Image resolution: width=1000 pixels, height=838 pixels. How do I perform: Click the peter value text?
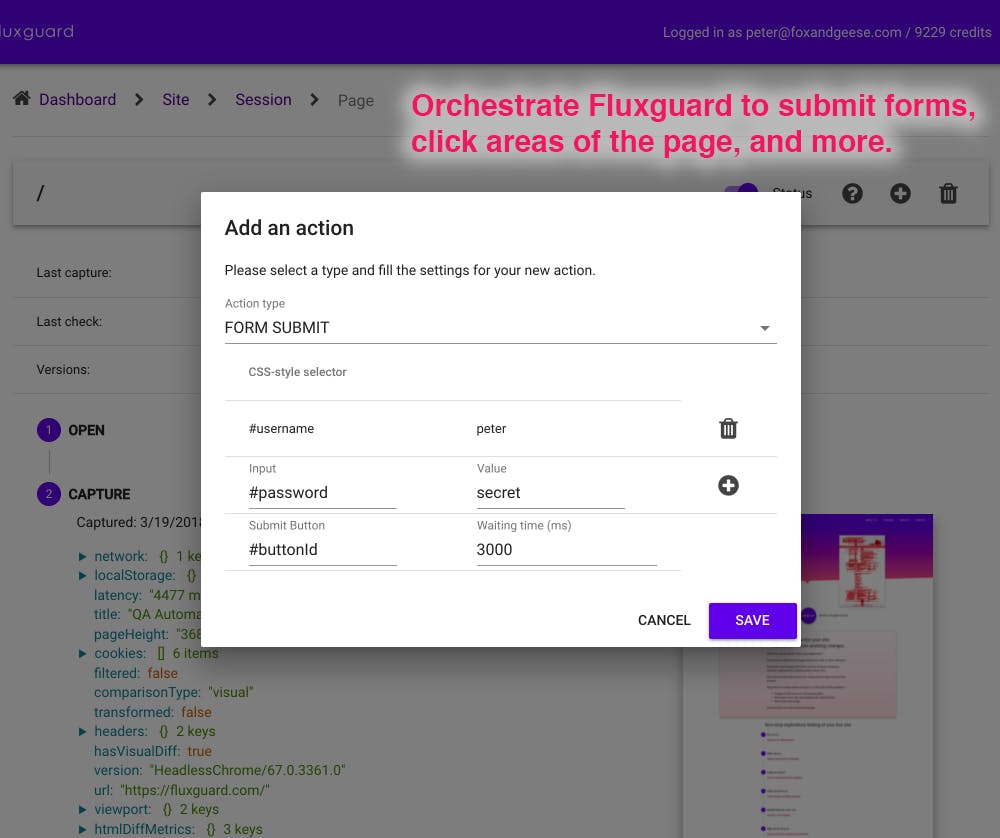[x=491, y=429]
